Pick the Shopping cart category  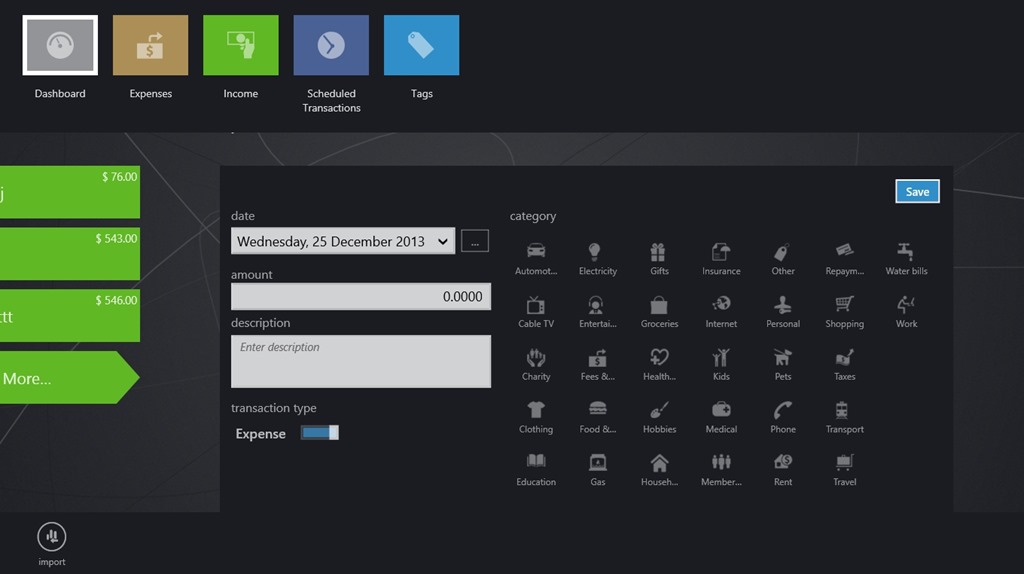845,306
